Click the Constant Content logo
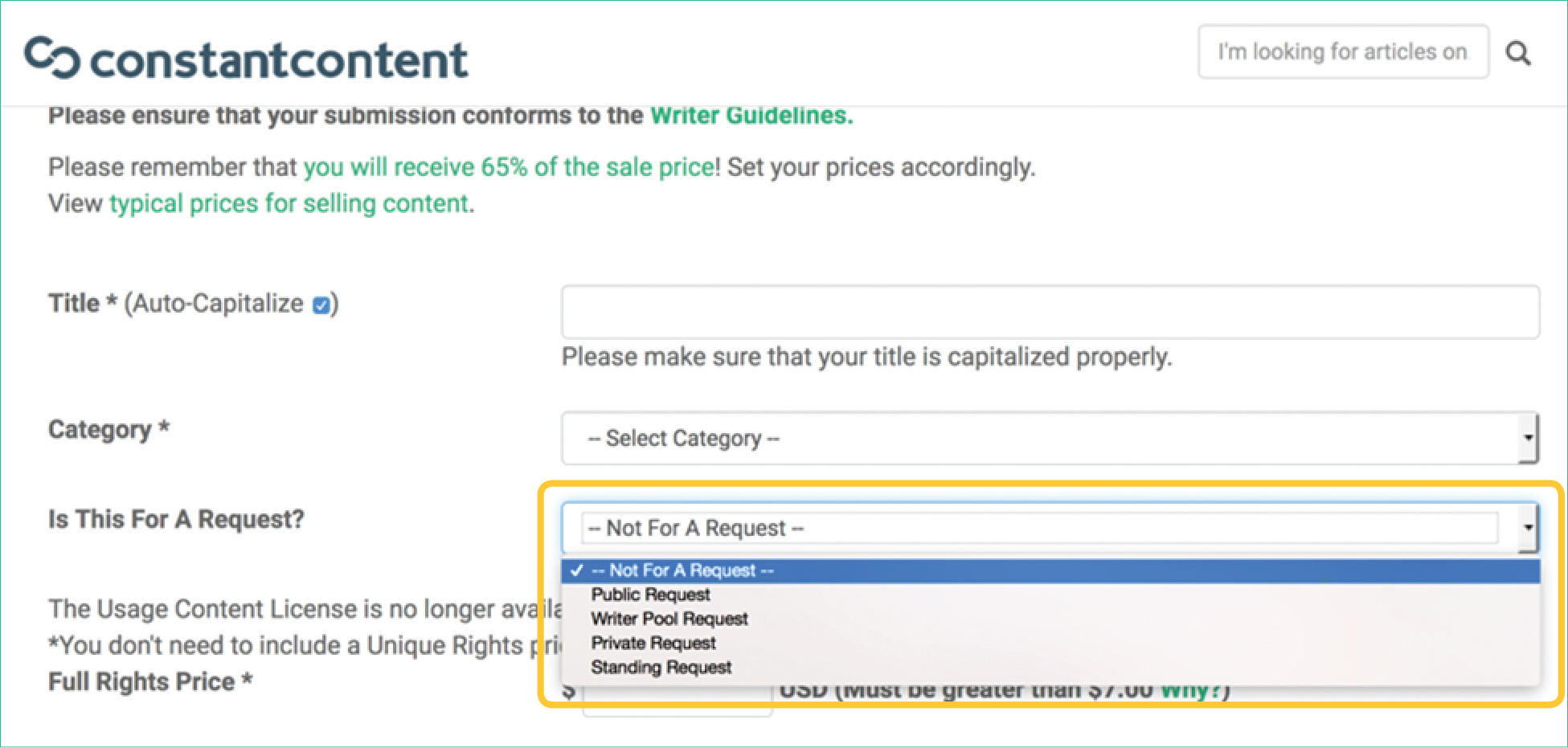Viewport: 1568px width, 748px height. pos(246,59)
